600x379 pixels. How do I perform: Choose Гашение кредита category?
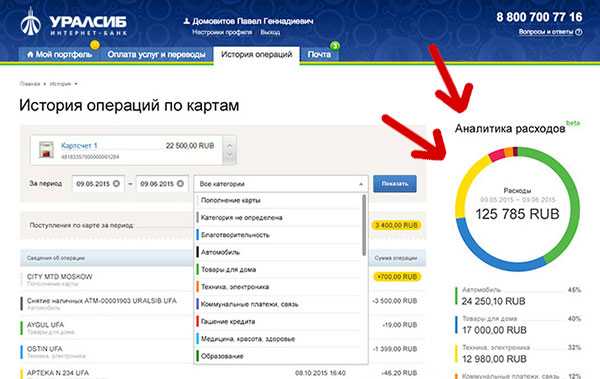coord(278,322)
